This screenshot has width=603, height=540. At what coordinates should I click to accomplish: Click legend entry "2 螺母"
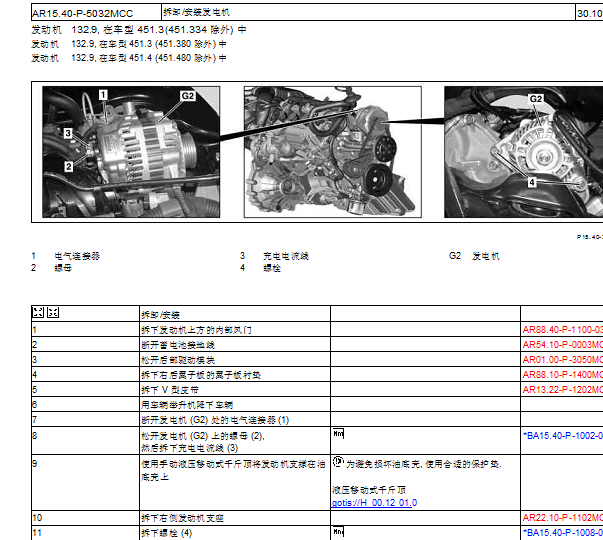click(52, 268)
